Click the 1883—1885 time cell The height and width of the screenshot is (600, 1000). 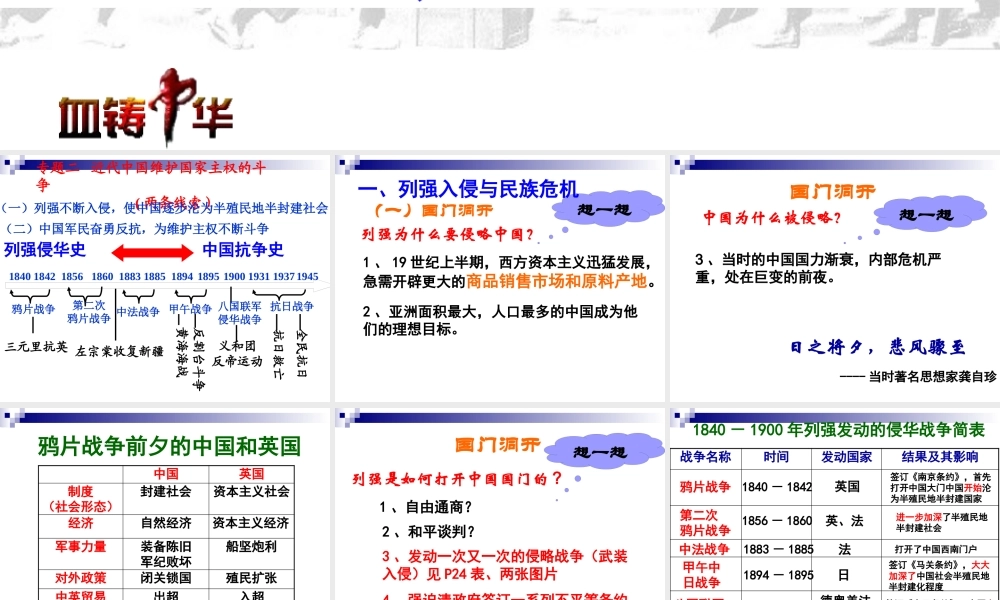[777, 549]
